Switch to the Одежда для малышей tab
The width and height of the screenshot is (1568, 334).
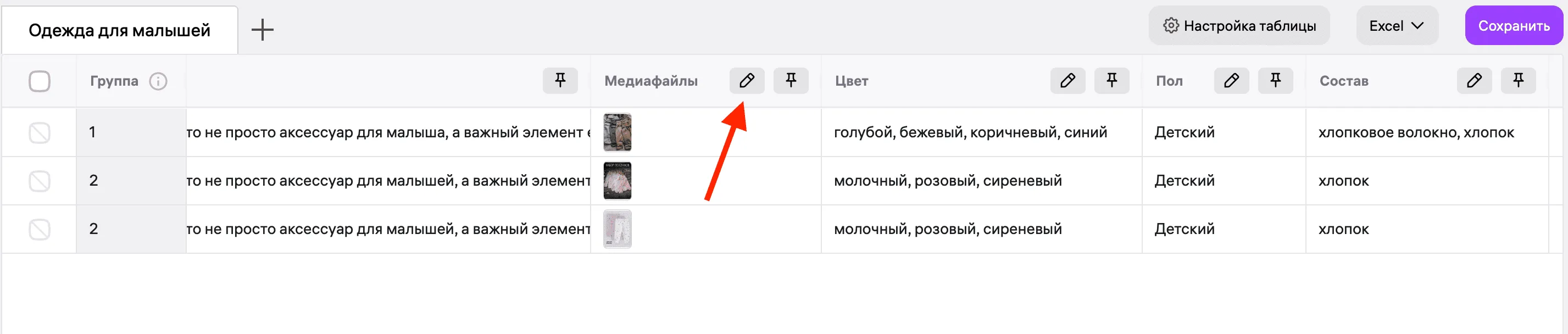point(119,29)
